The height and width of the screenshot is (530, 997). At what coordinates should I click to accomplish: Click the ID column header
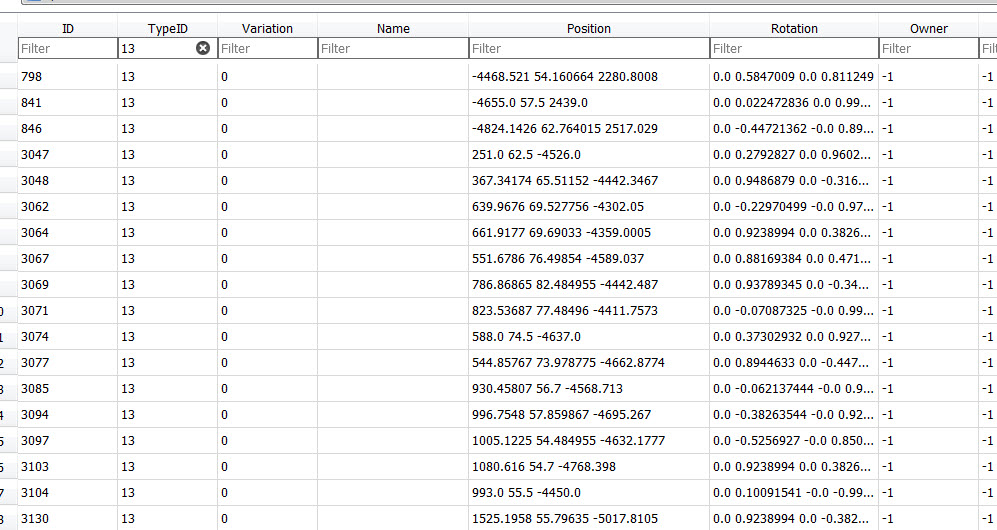point(67,29)
